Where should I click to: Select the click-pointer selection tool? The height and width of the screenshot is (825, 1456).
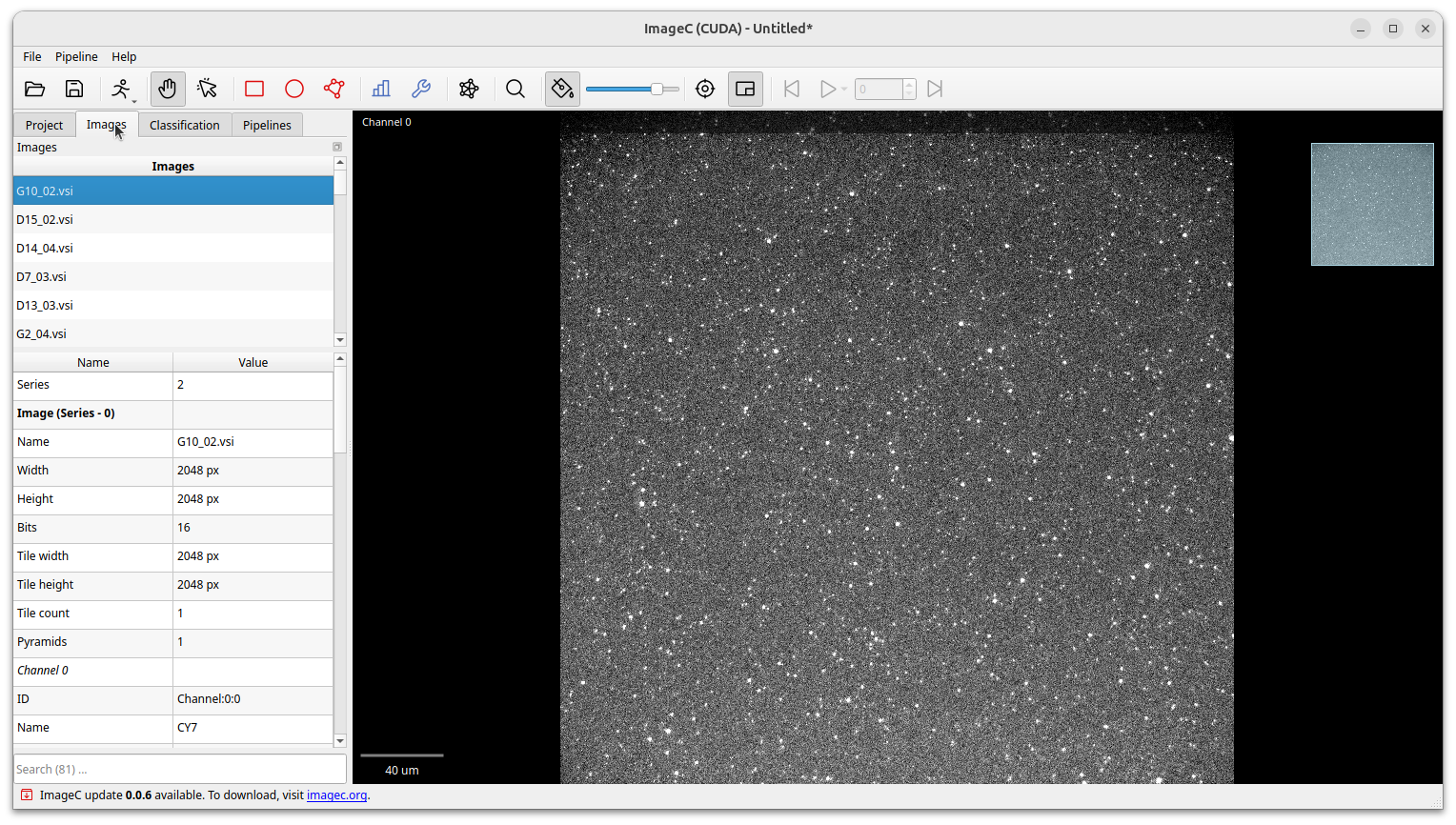(x=207, y=89)
